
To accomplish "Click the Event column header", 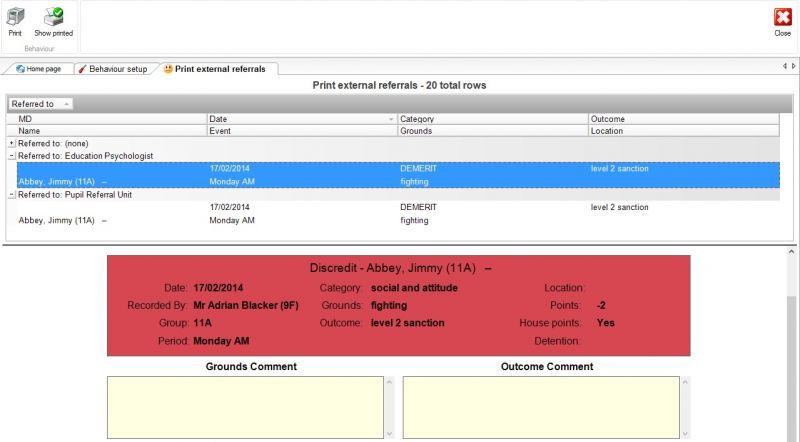I will (x=302, y=131).
